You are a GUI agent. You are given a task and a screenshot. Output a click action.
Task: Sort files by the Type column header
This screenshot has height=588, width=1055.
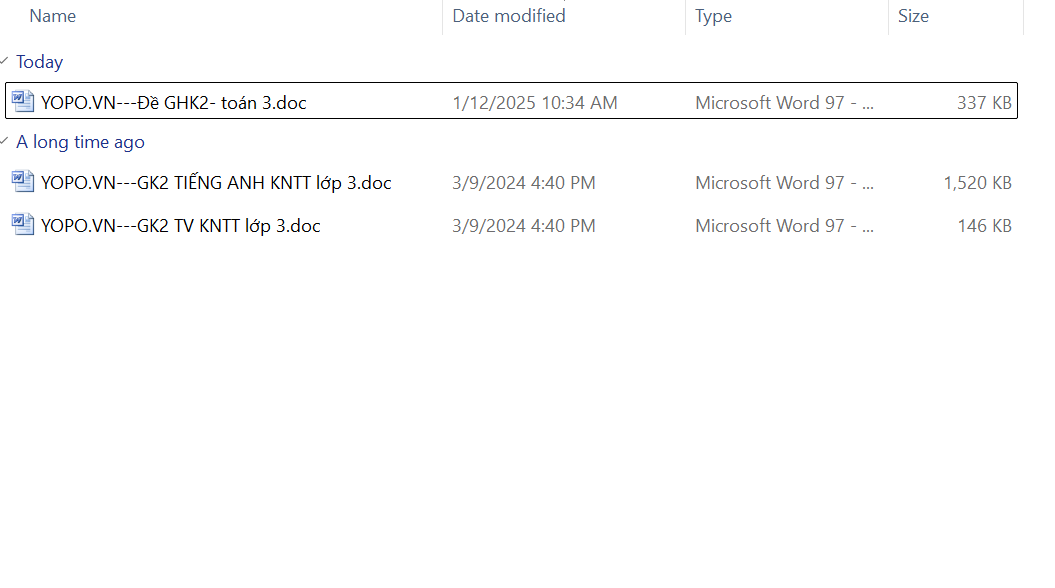(x=713, y=16)
